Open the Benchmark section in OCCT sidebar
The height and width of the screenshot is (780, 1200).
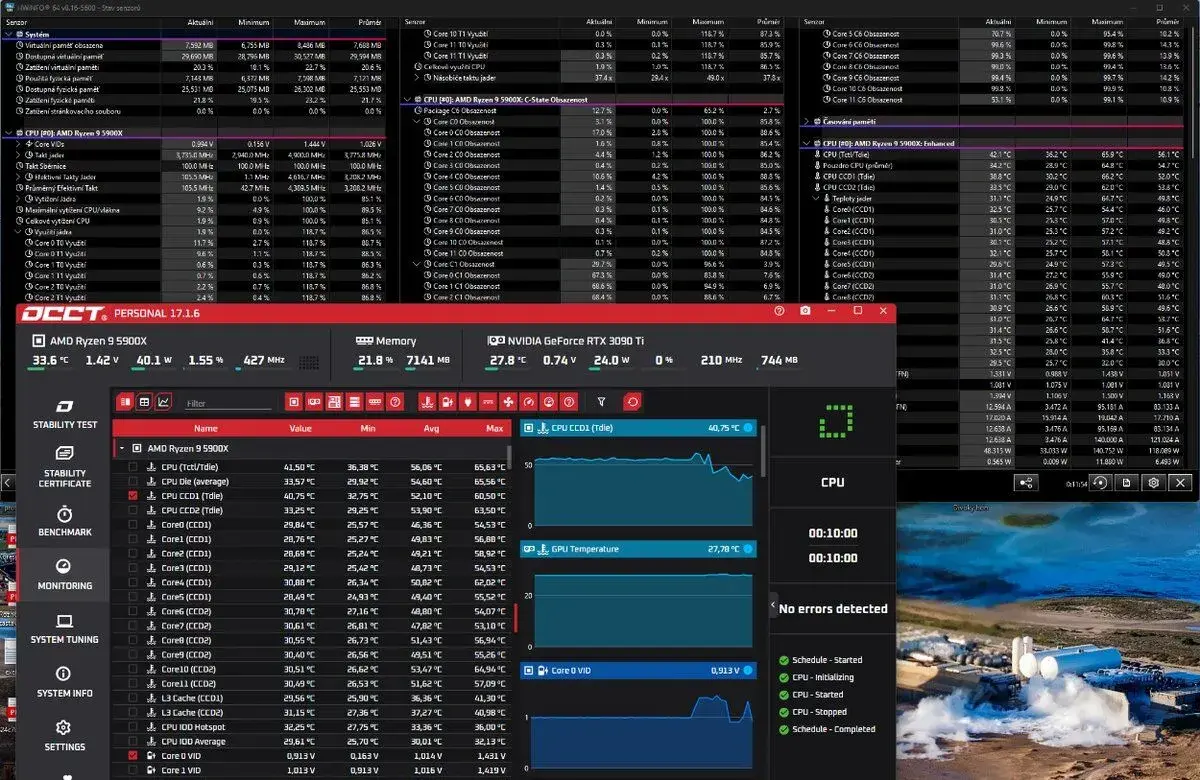coord(64,520)
